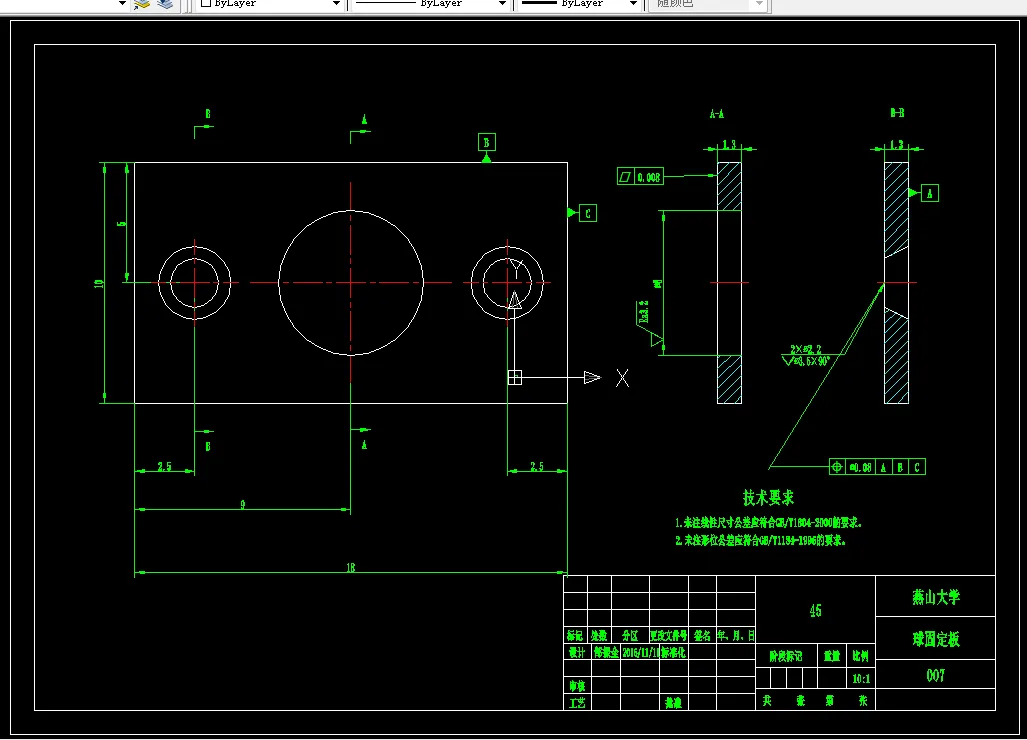The height and width of the screenshot is (740, 1027).
Task: Select datum C symbol on right edge
Action: [583, 213]
